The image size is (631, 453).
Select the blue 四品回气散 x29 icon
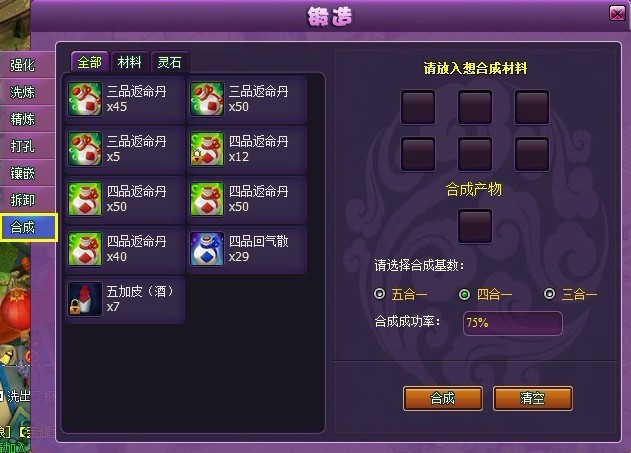[x=207, y=249]
